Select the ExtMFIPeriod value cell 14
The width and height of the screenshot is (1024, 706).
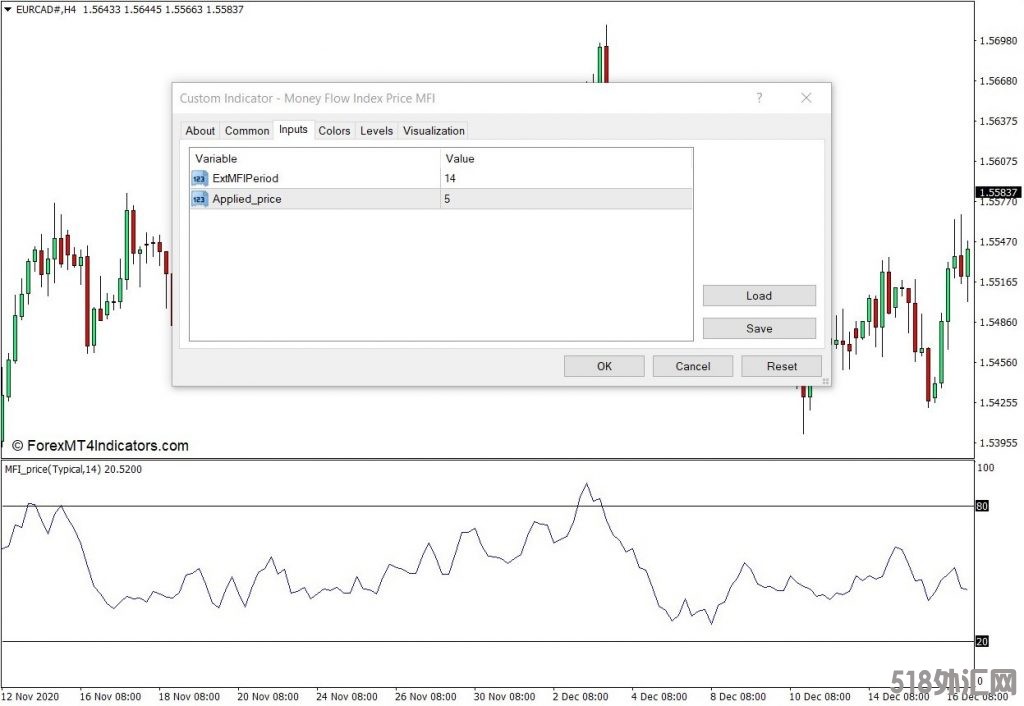click(x=565, y=179)
